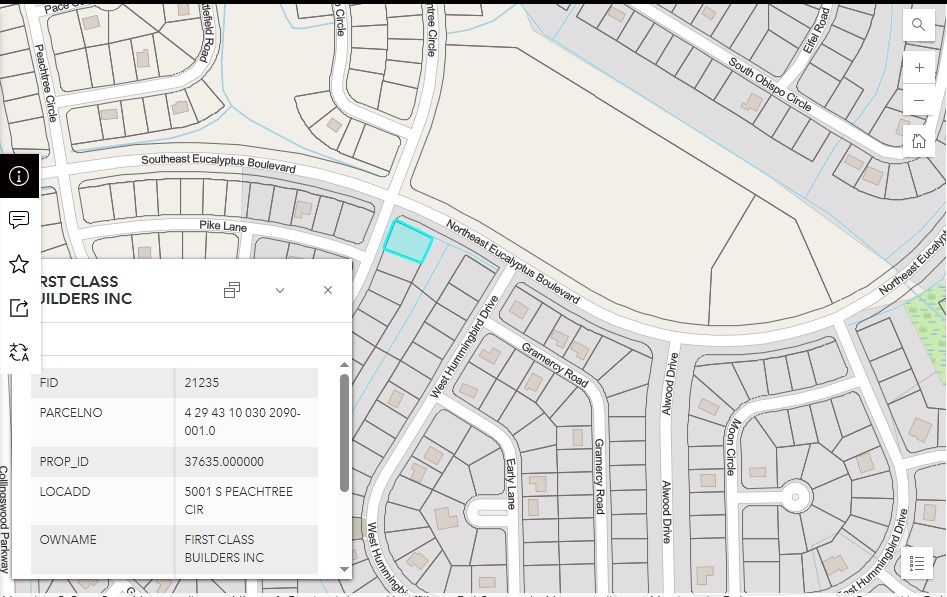
Task: Dock the parcel popup window
Action: 232,290
